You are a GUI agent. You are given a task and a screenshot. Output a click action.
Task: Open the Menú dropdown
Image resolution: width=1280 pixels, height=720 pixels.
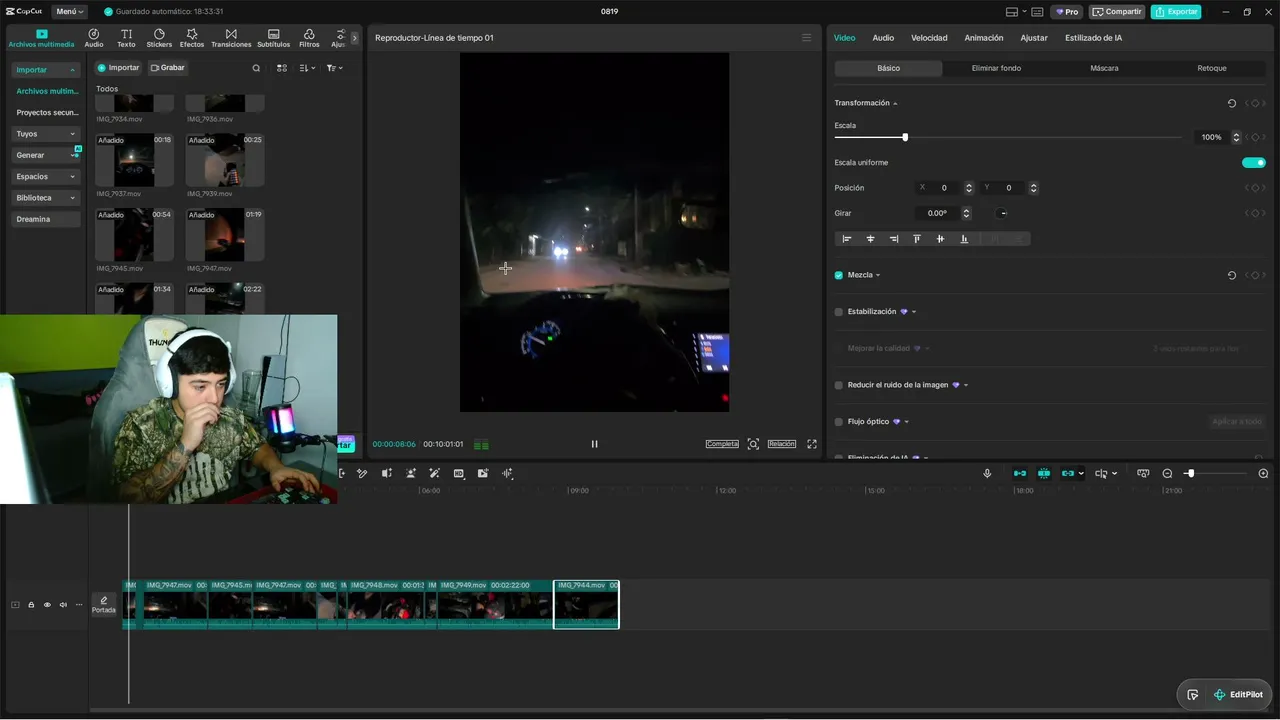69,12
